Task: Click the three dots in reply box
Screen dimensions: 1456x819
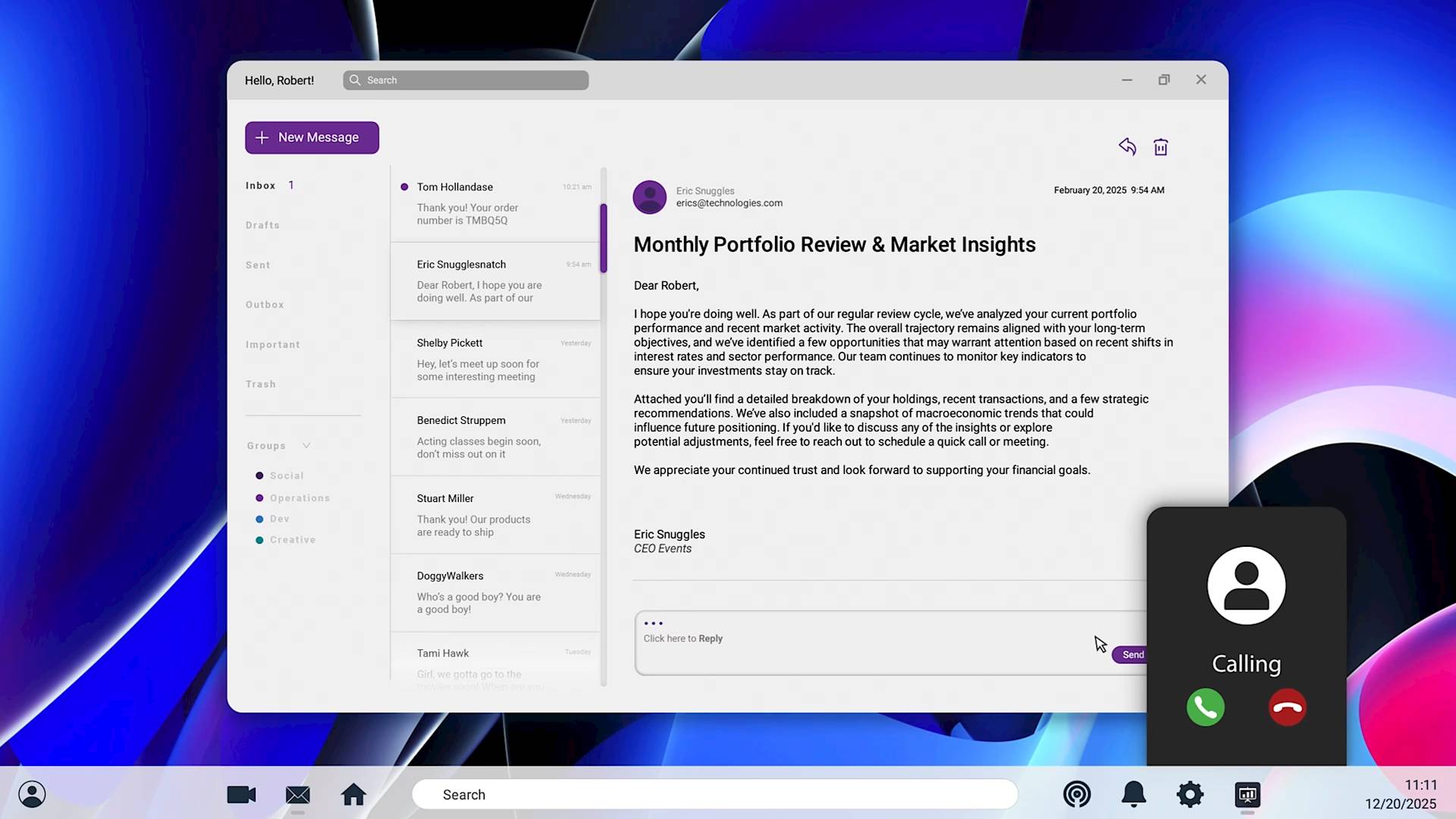Action: point(653,623)
